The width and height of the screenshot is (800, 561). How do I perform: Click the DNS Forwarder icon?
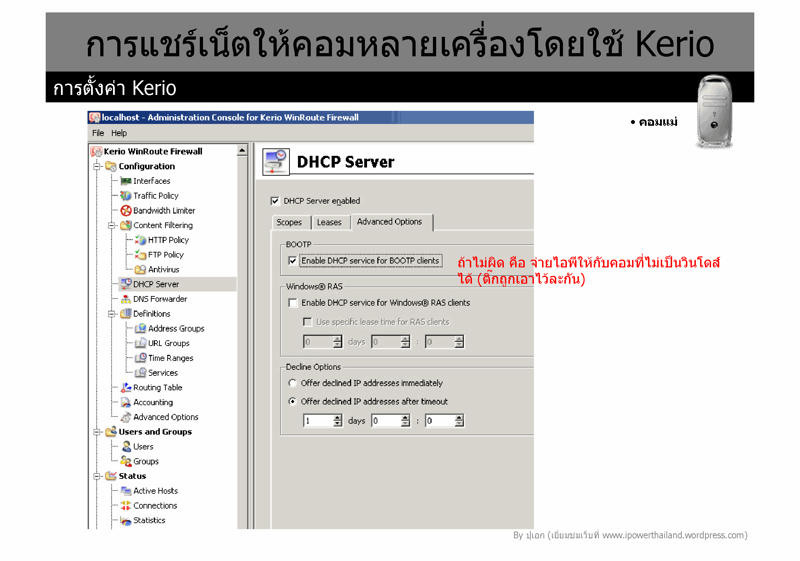pyautogui.click(x=126, y=299)
